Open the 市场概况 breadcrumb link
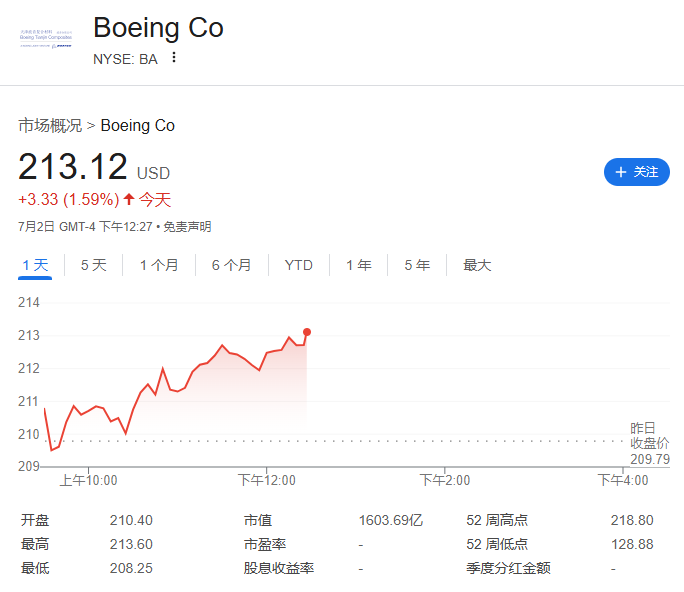 pyautogui.click(x=50, y=126)
